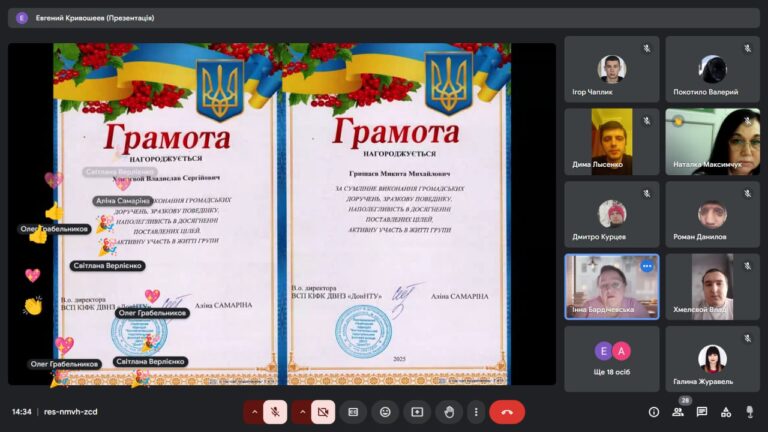Screen dimensions: 768x432
Task: Click muted mic icon on Роман Данилов tile
Action: (x=747, y=193)
